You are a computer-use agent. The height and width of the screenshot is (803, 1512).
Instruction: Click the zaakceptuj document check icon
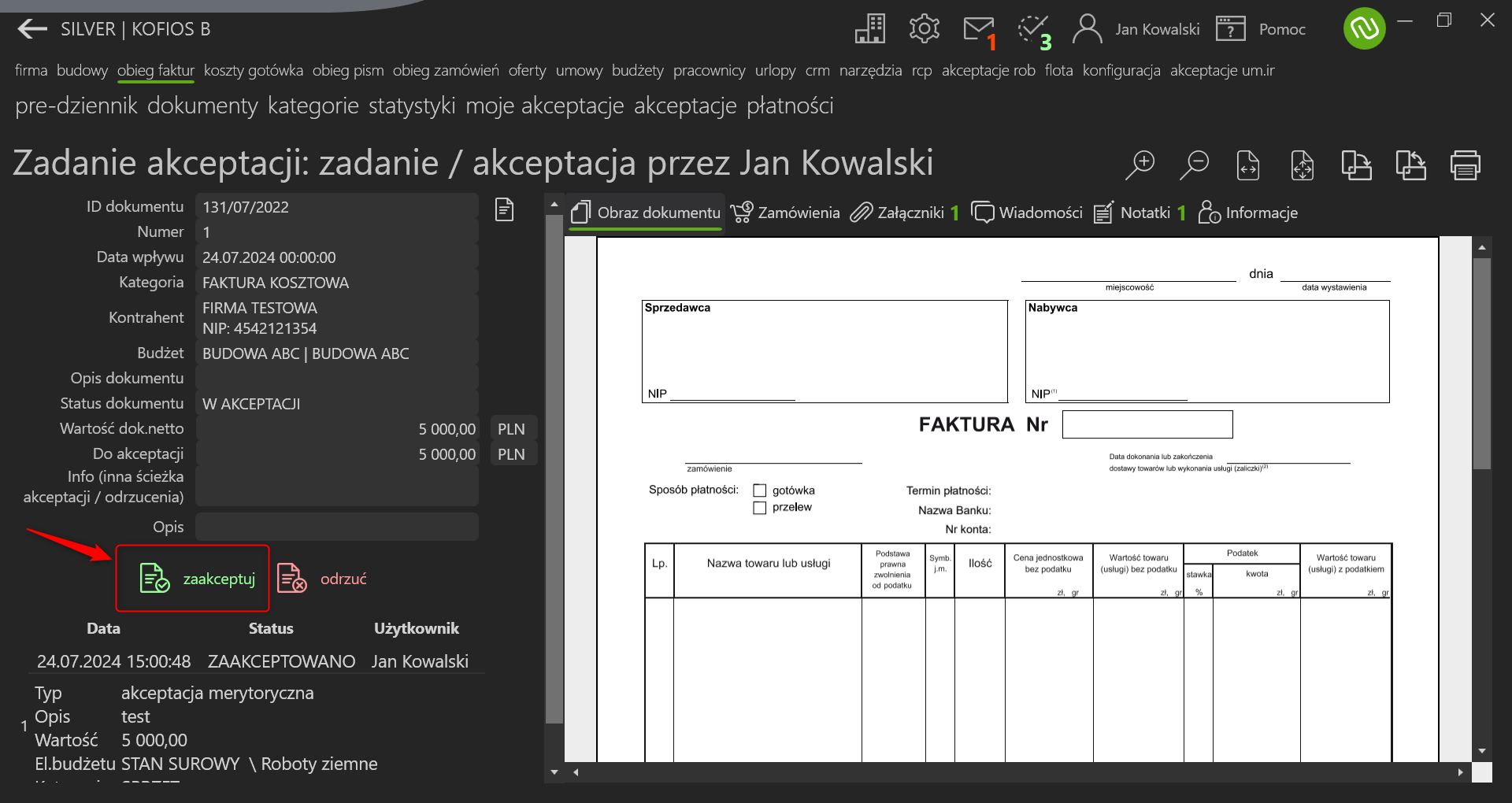click(x=154, y=578)
